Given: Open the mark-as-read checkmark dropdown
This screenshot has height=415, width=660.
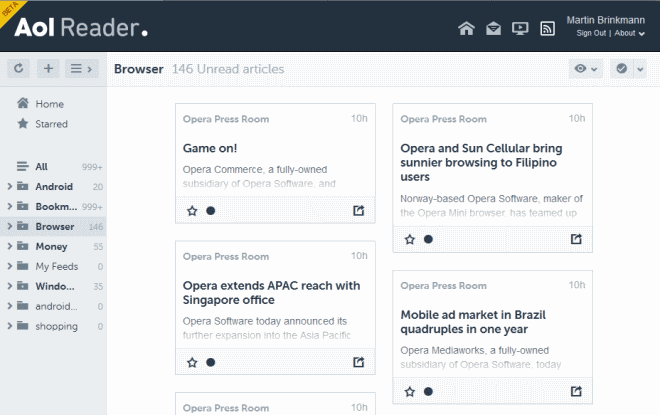Looking at the screenshot, I should (x=627, y=69).
